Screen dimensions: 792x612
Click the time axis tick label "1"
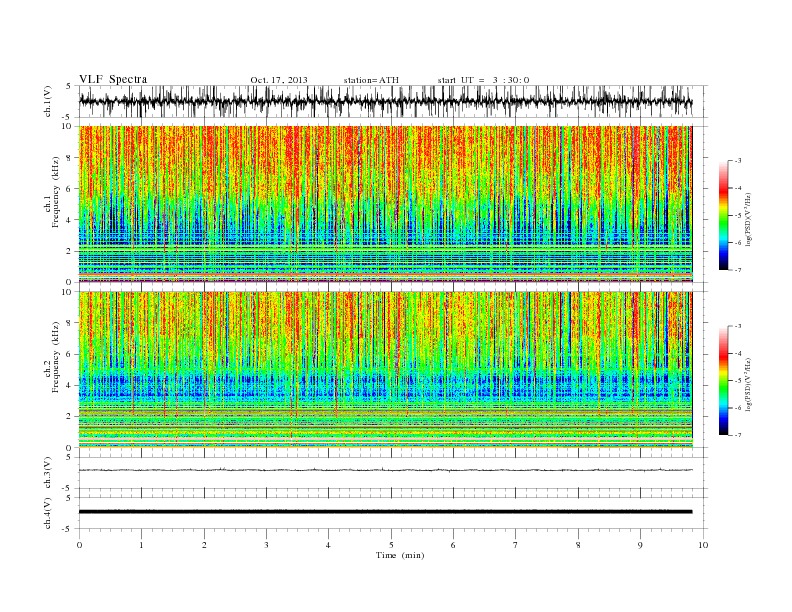click(x=141, y=545)
